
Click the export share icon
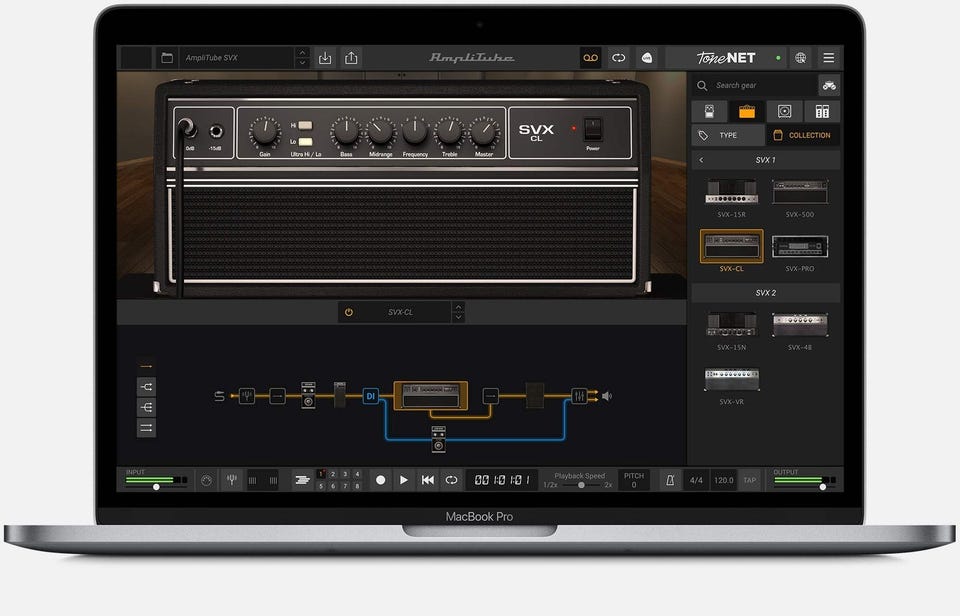tap(351, 58)
